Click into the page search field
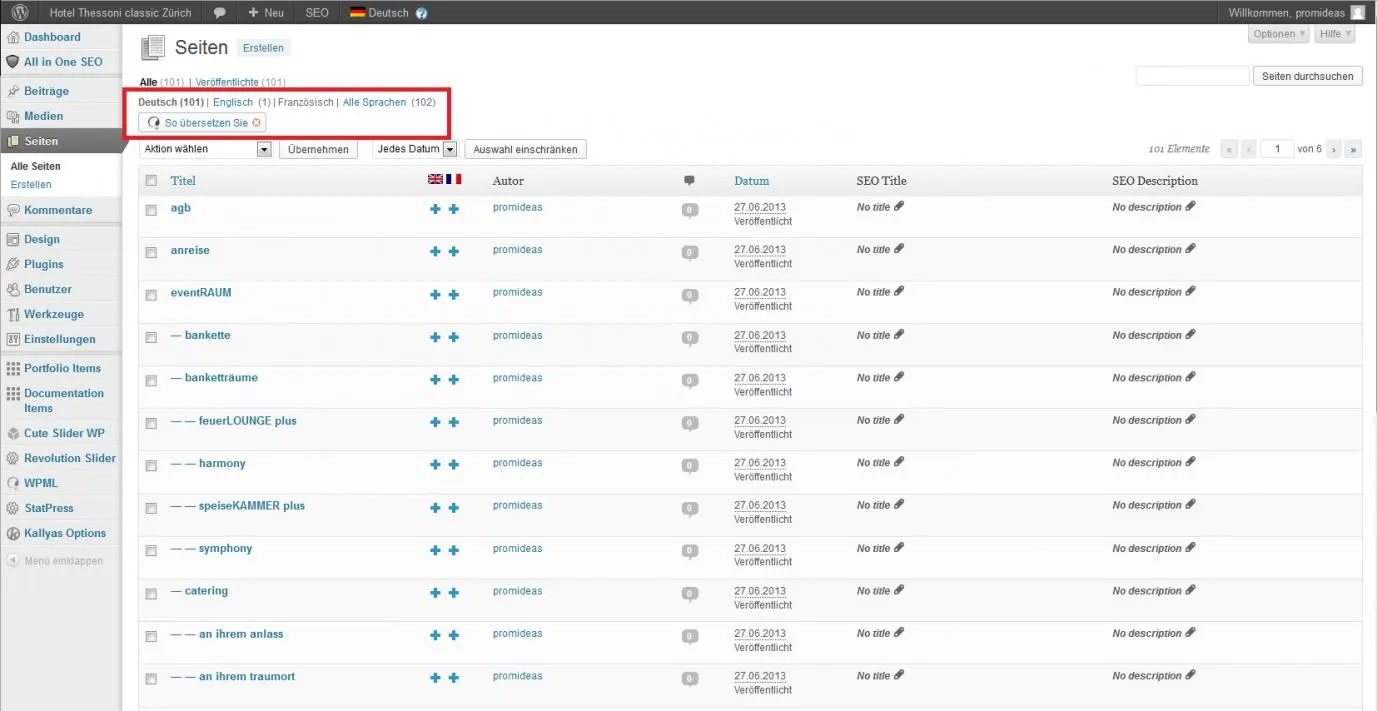1377x711 pixels. tap(1193, 76)
